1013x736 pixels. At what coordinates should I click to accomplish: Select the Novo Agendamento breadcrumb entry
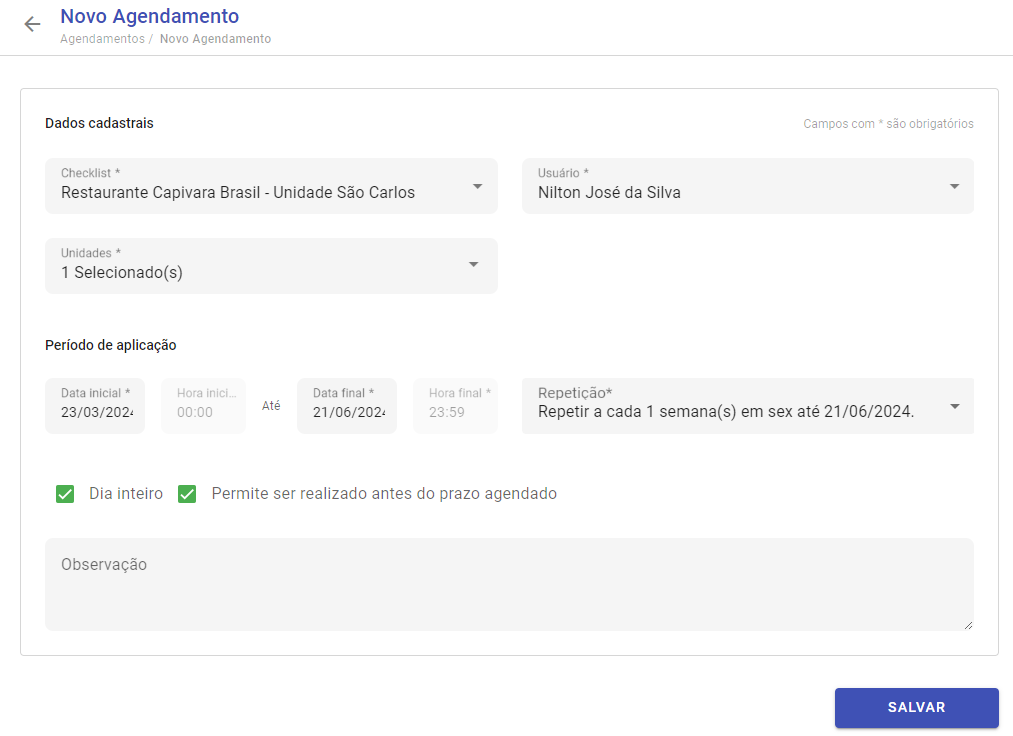(215, 39)
